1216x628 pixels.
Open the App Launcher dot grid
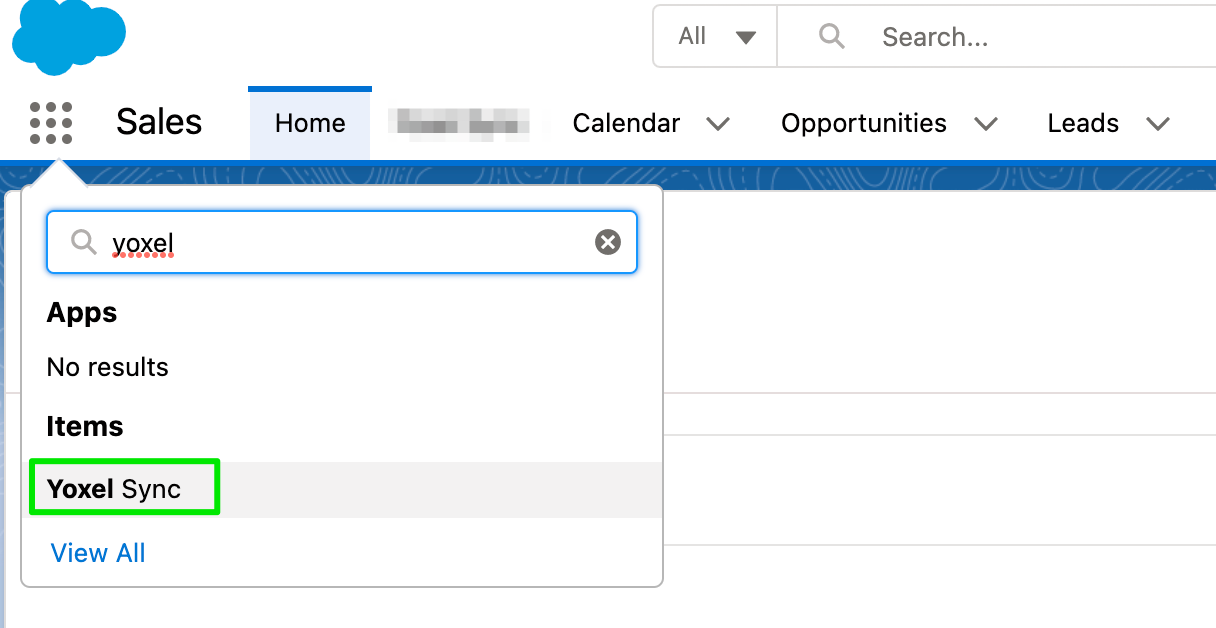coord(51,123)
